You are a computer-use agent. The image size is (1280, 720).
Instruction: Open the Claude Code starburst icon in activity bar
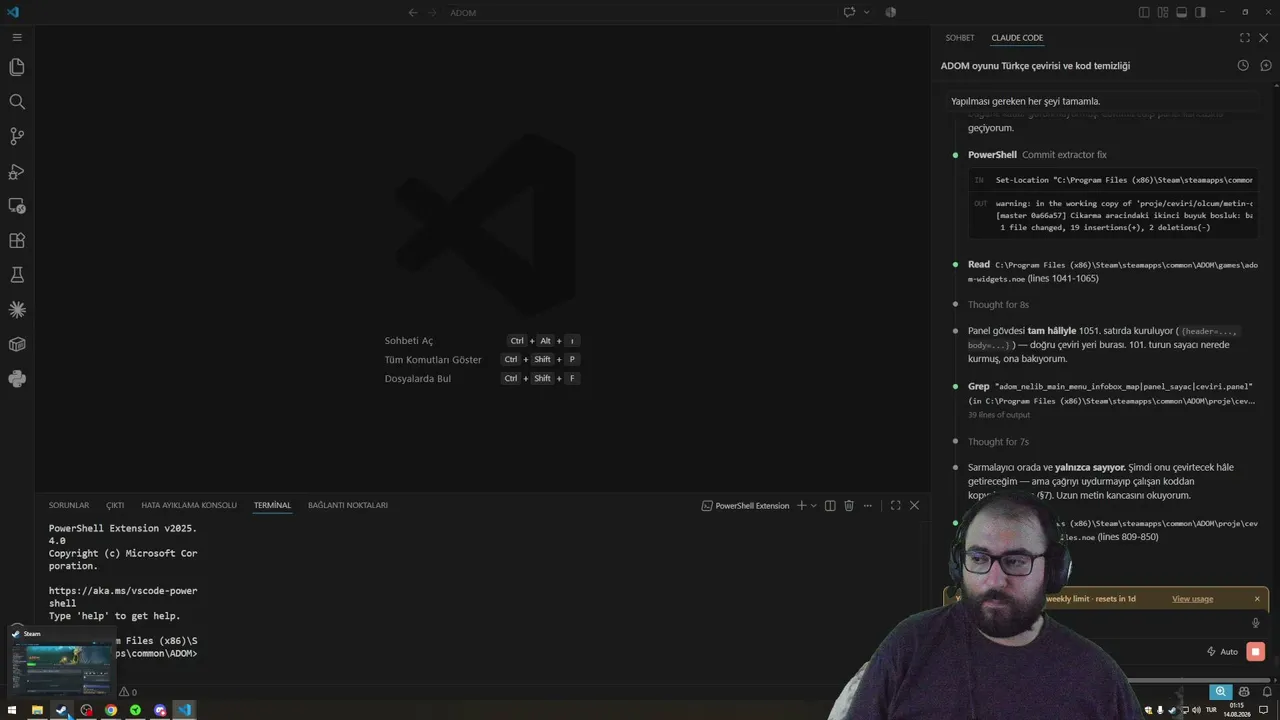[x=17, y=310]
